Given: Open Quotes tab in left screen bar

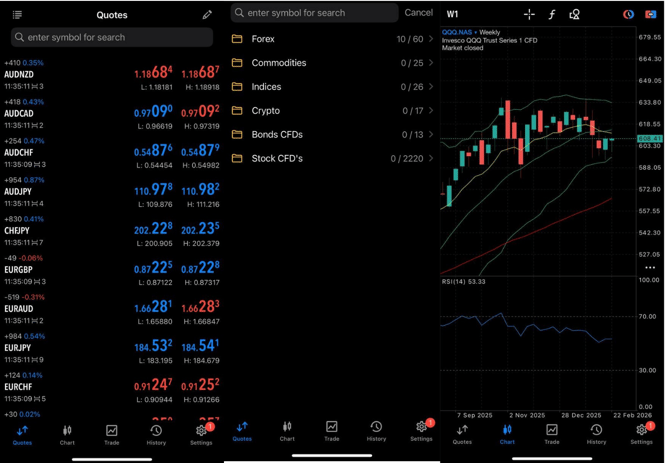Looking at the screenshot, I should [x=22, y=435].
